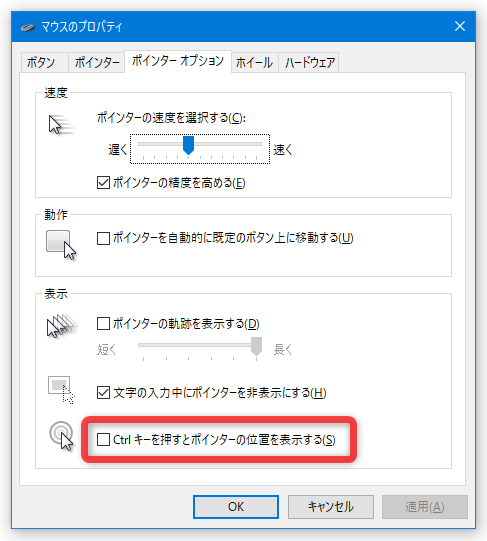
Task: Click the キャンセル button
Action: (x=331, y=506)
